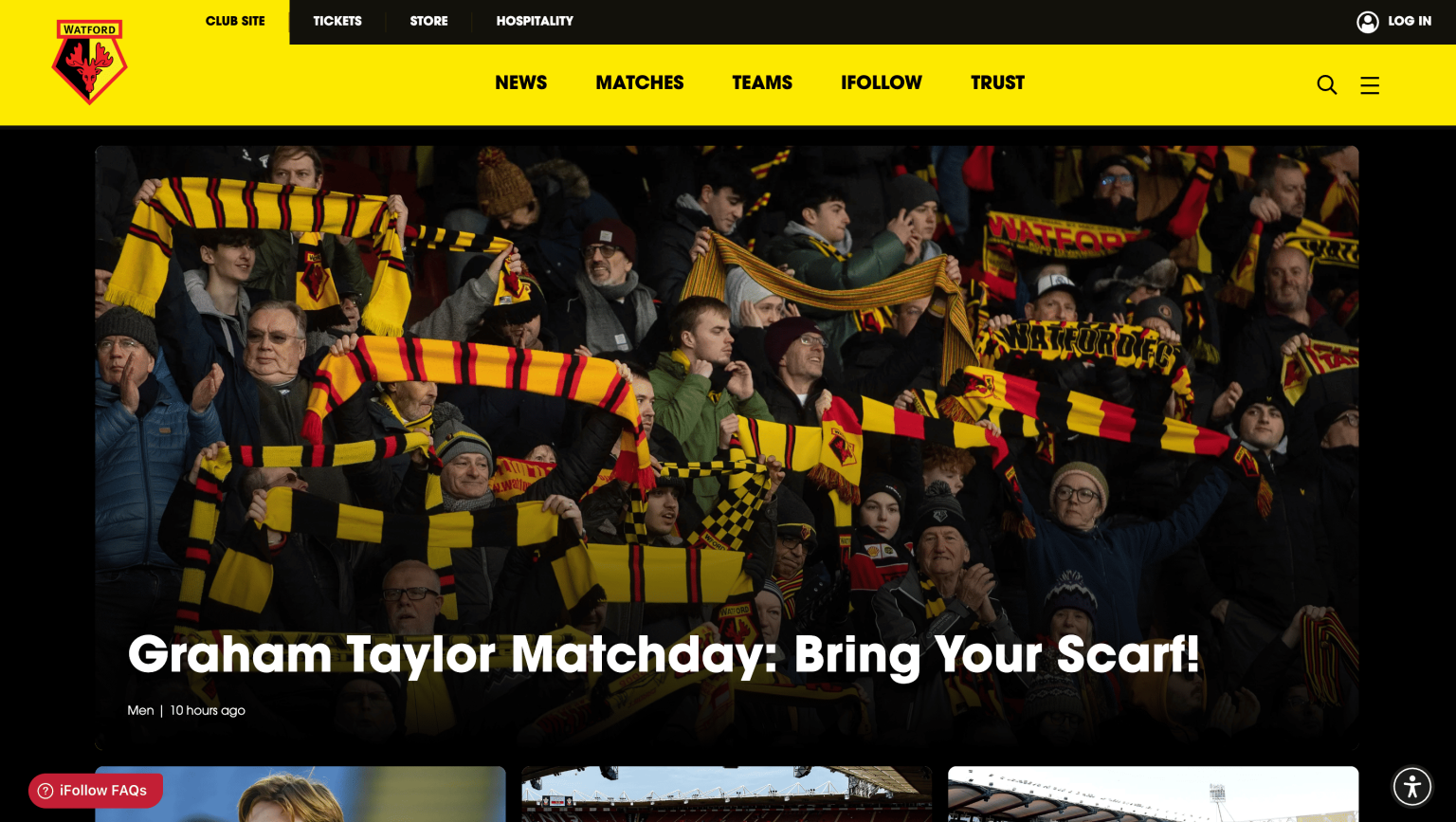This screenshot has width=1456, height=822.
Task: Open the search magnifier icon
Action: (1326, 85)
